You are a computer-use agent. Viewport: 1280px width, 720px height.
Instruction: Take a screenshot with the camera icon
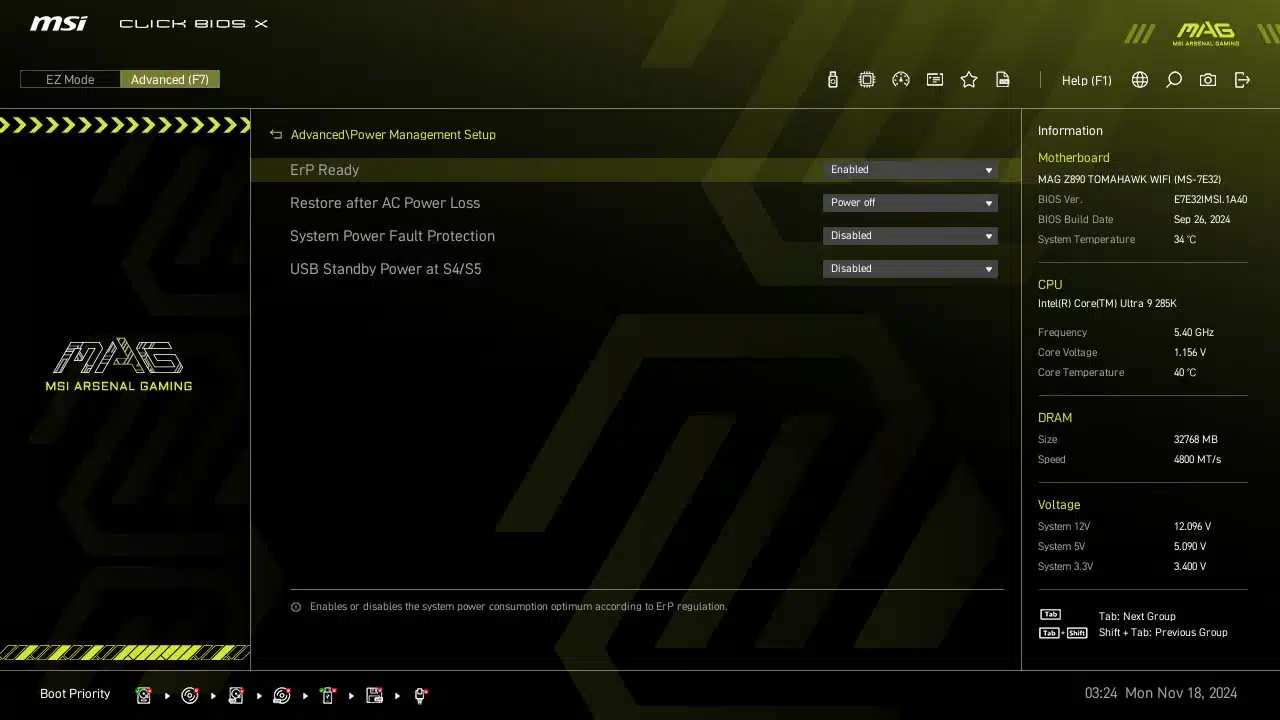click(1208, 80)
